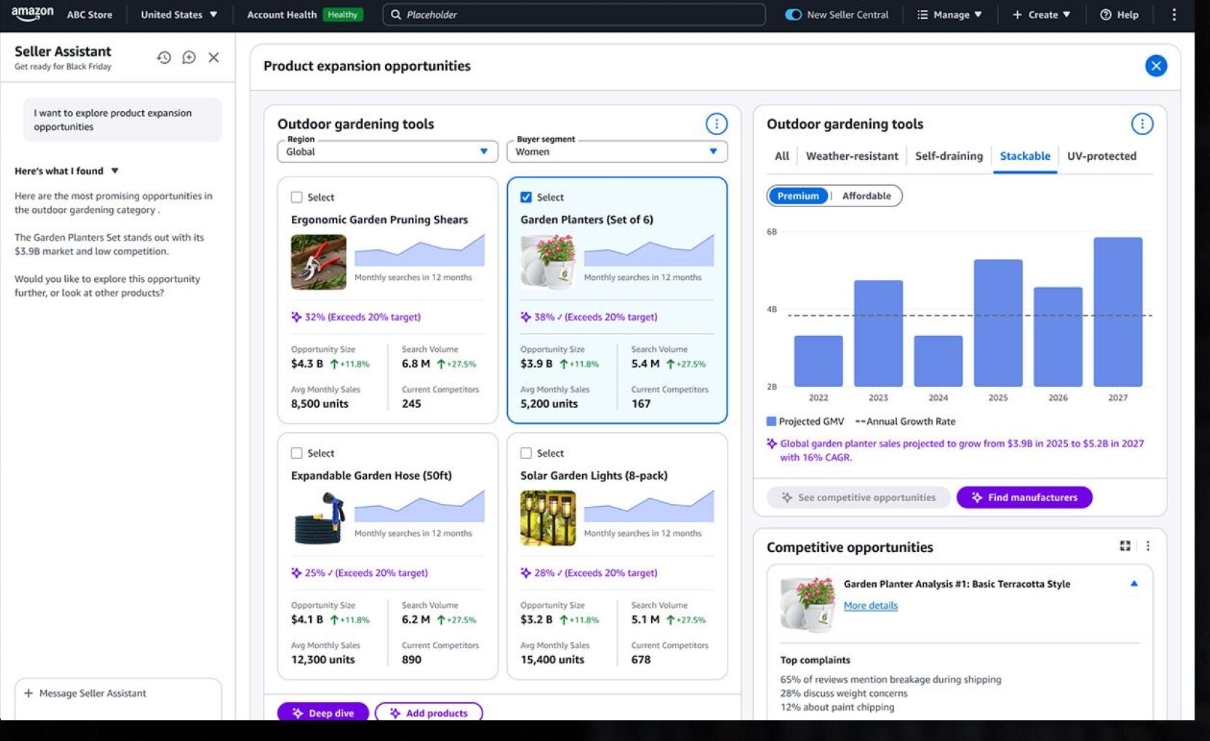Image resolution: width=1210 pixels, height=741 pixels.
Task: Collapse the Garden Planter Analysis #1 section
Action: 1133,584
